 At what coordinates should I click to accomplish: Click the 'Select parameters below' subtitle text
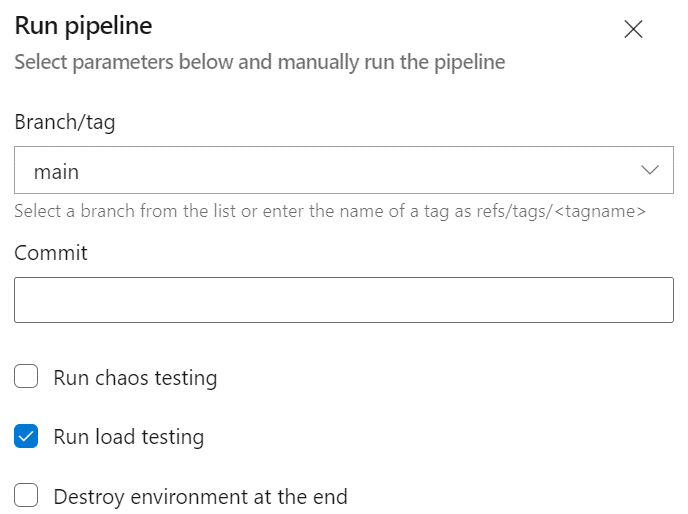tap(260, 62)
